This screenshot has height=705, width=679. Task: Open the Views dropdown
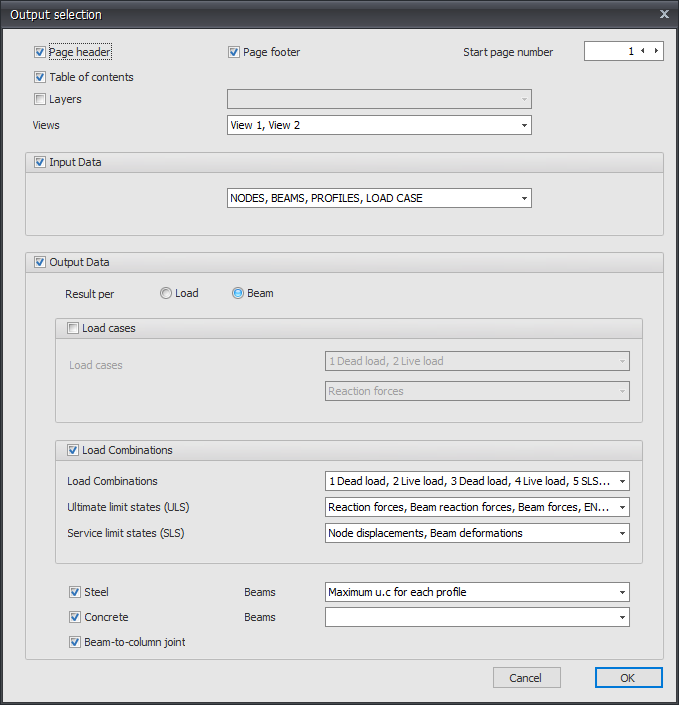(379, 125)
